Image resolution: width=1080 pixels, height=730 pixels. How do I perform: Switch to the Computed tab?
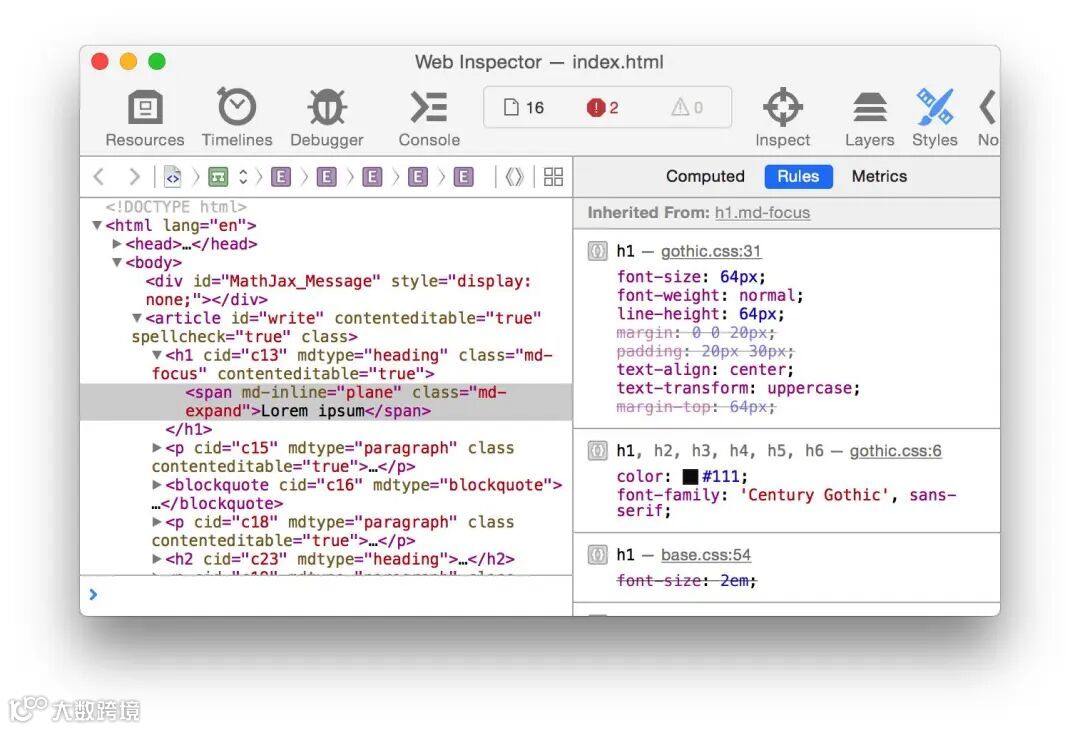point(705,176)
